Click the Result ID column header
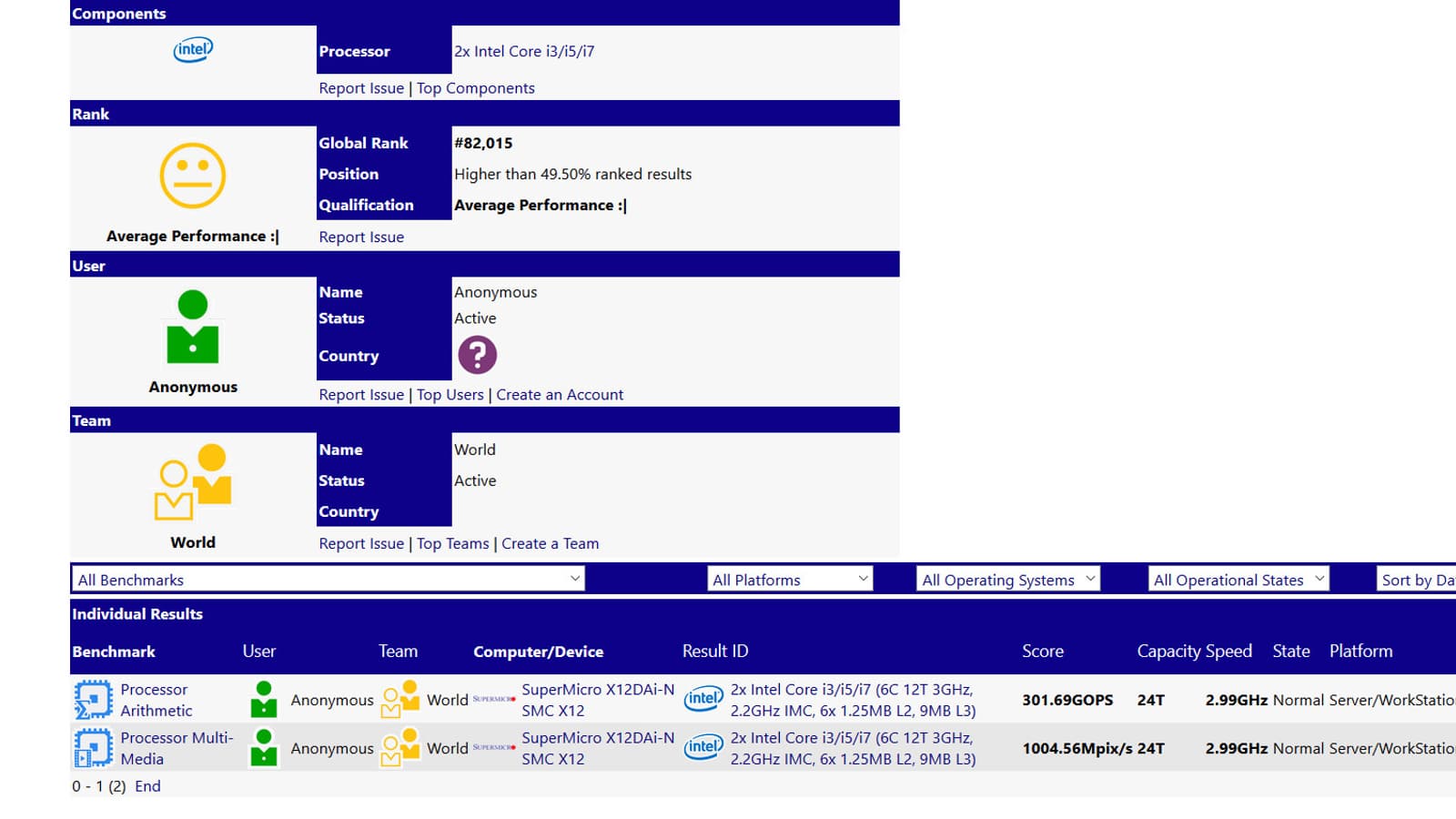This screenshot has height=819, width=1456. (715, 652)
